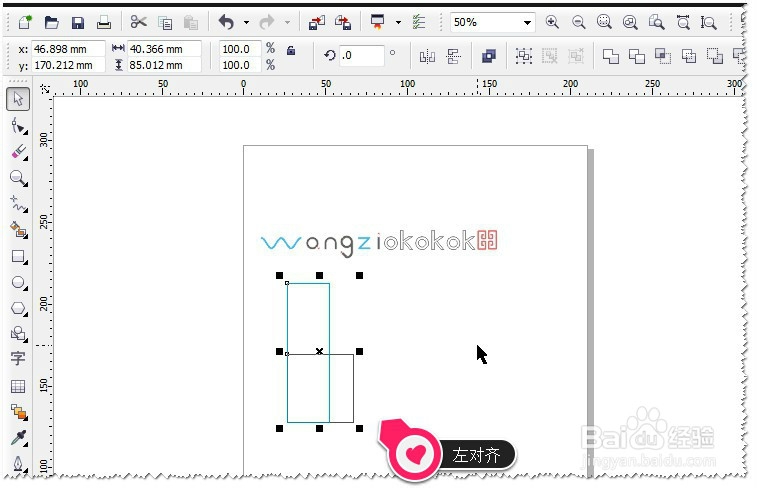
Task: Group the selected objects
Action: click(524, 56)
